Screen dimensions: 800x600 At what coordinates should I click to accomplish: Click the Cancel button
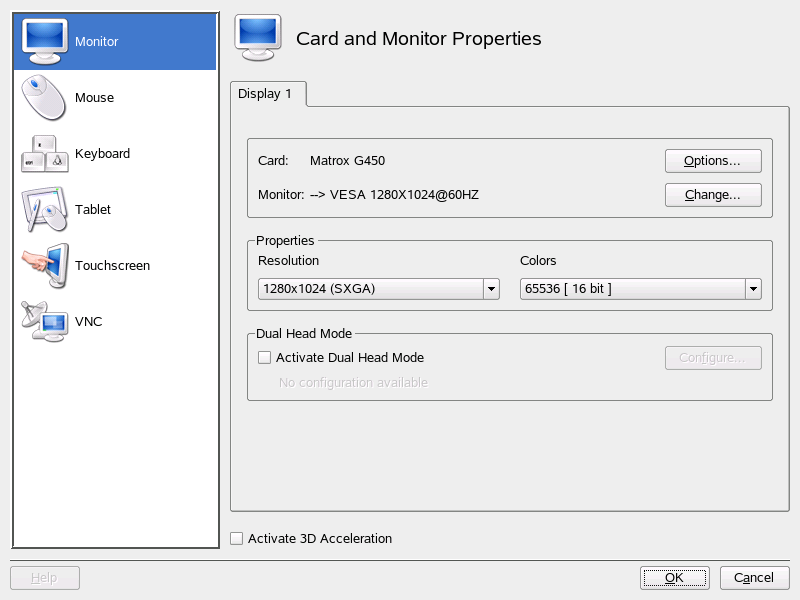[x=754, y=578]
